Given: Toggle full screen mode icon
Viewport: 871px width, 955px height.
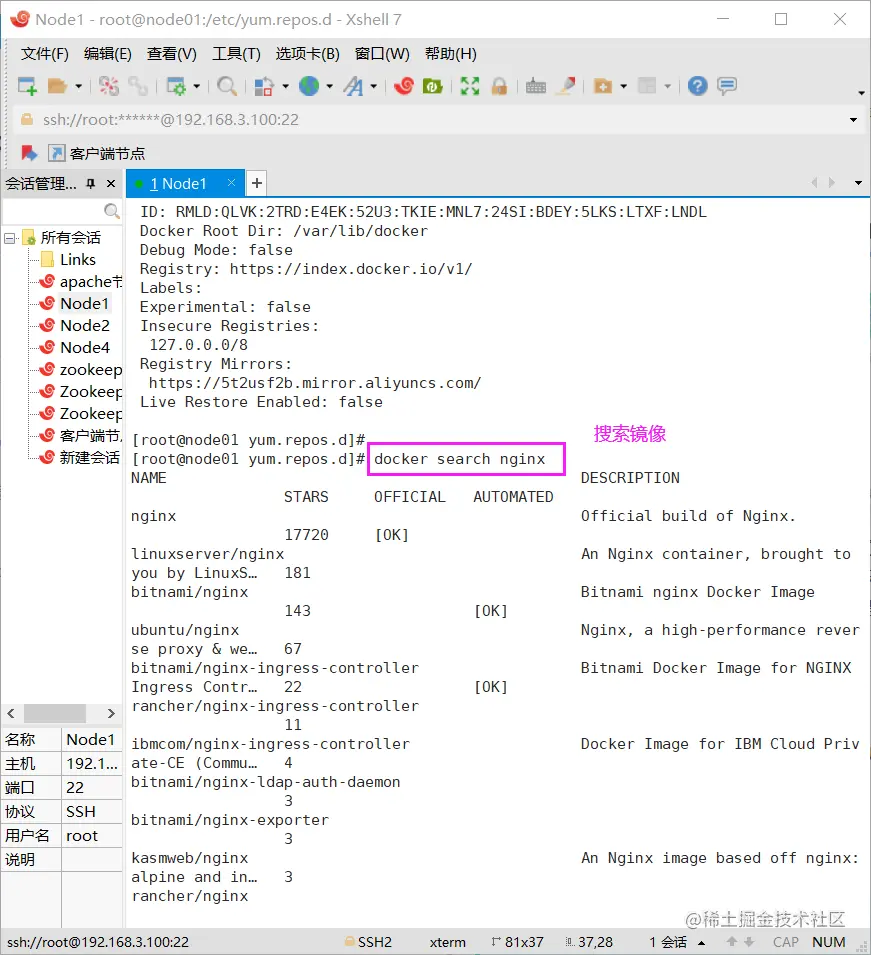Looking at the screenshot, I should pyautogui.click(x=470, y=86).
